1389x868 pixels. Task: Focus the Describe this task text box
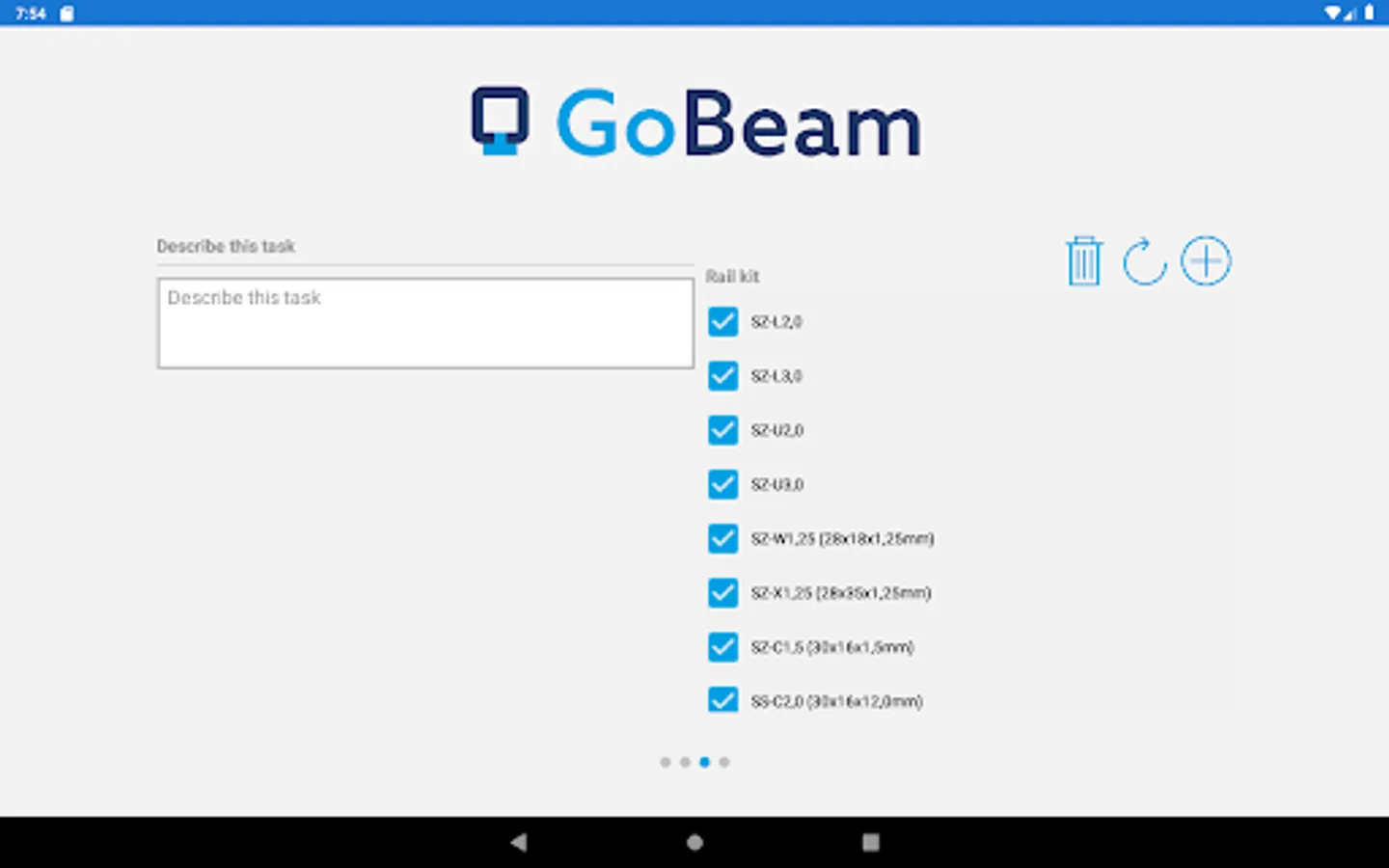[x=425, y=323]
